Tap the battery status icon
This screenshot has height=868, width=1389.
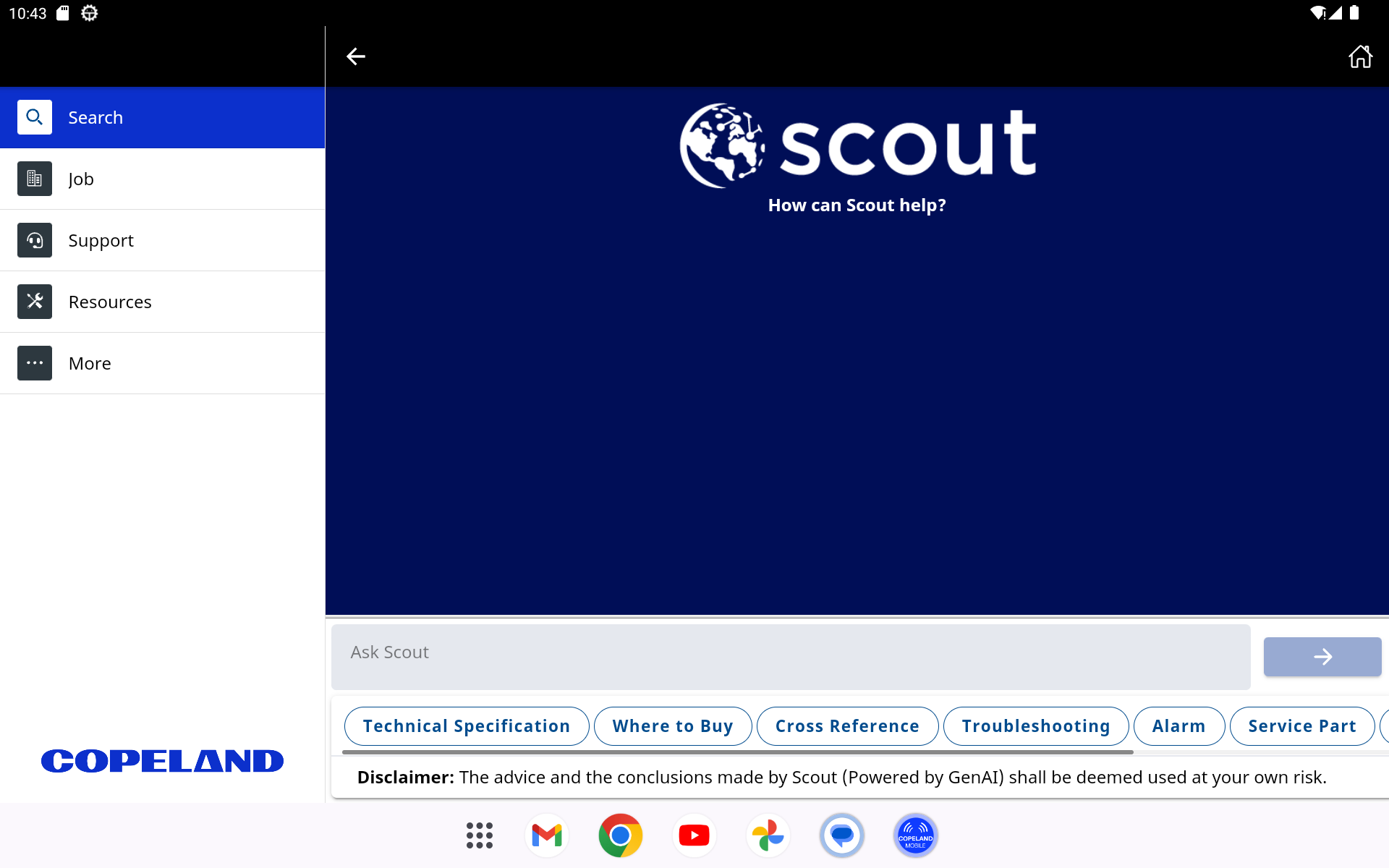click(1354, 13)
